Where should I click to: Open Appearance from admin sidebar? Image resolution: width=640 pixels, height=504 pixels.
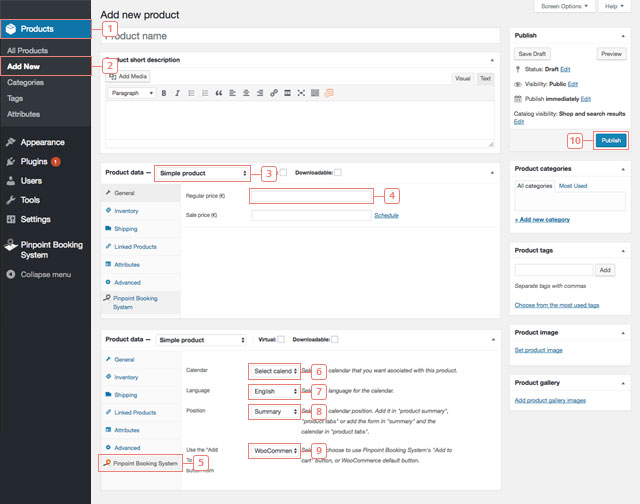click(x=42, y=142)
